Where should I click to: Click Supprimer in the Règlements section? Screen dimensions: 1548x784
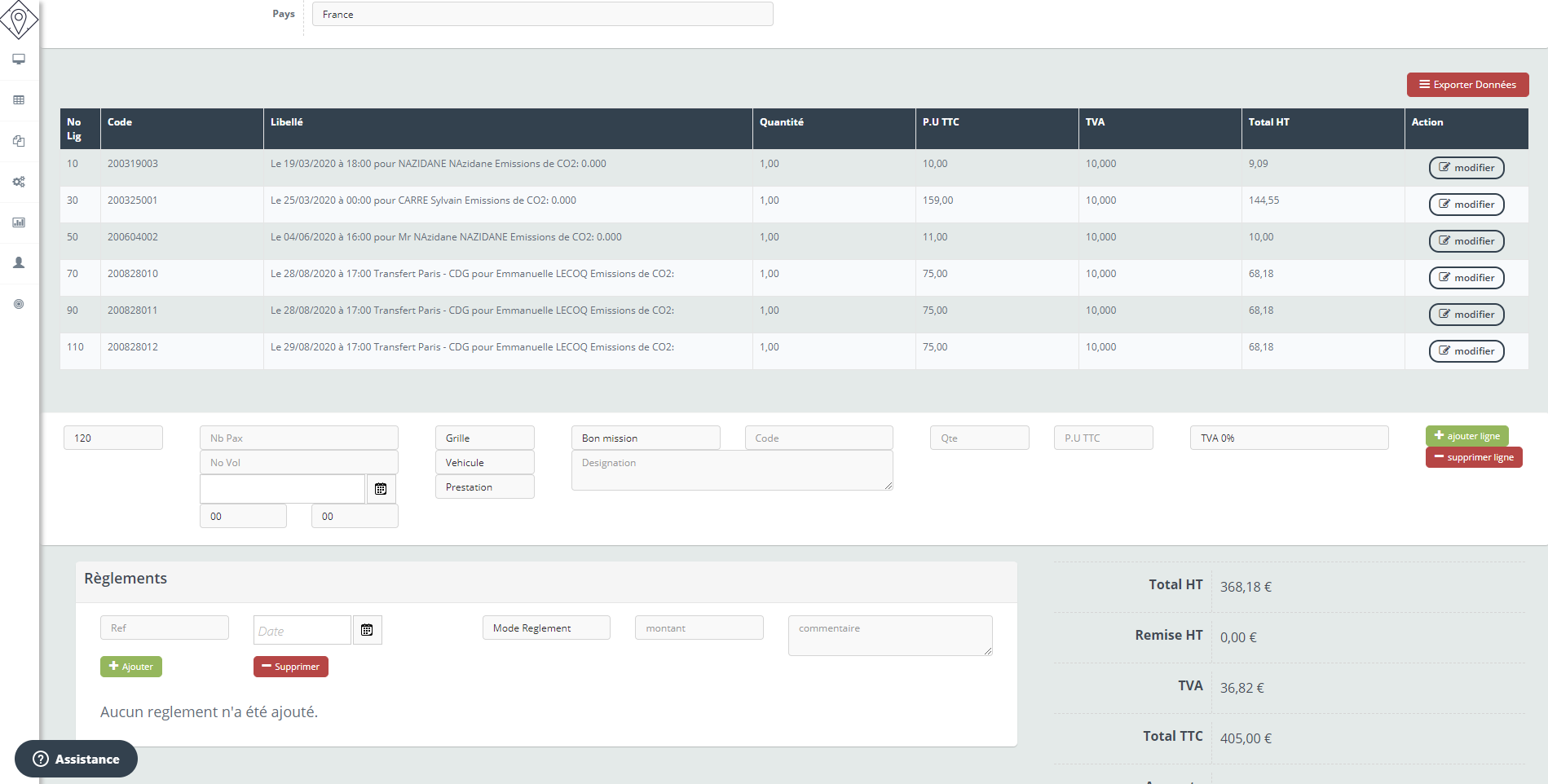pyautogui.click(x=290, y=667)
